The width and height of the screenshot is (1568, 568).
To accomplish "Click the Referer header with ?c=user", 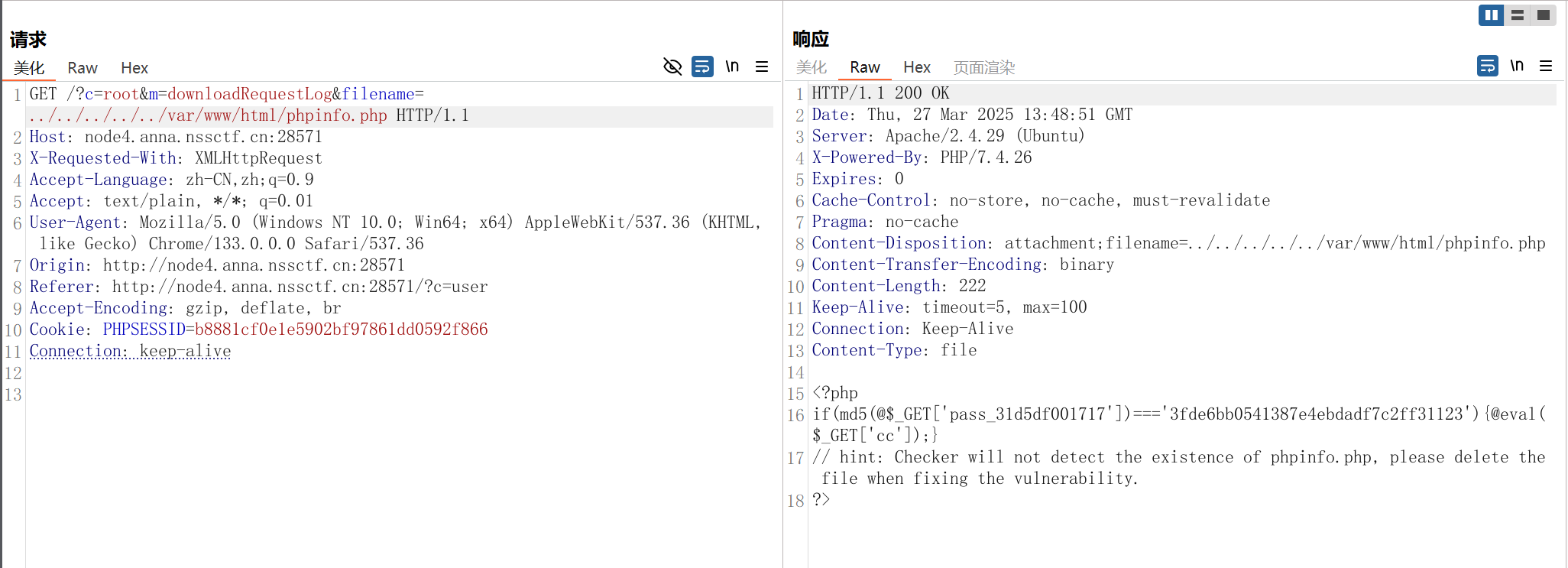I will (258, 287).
